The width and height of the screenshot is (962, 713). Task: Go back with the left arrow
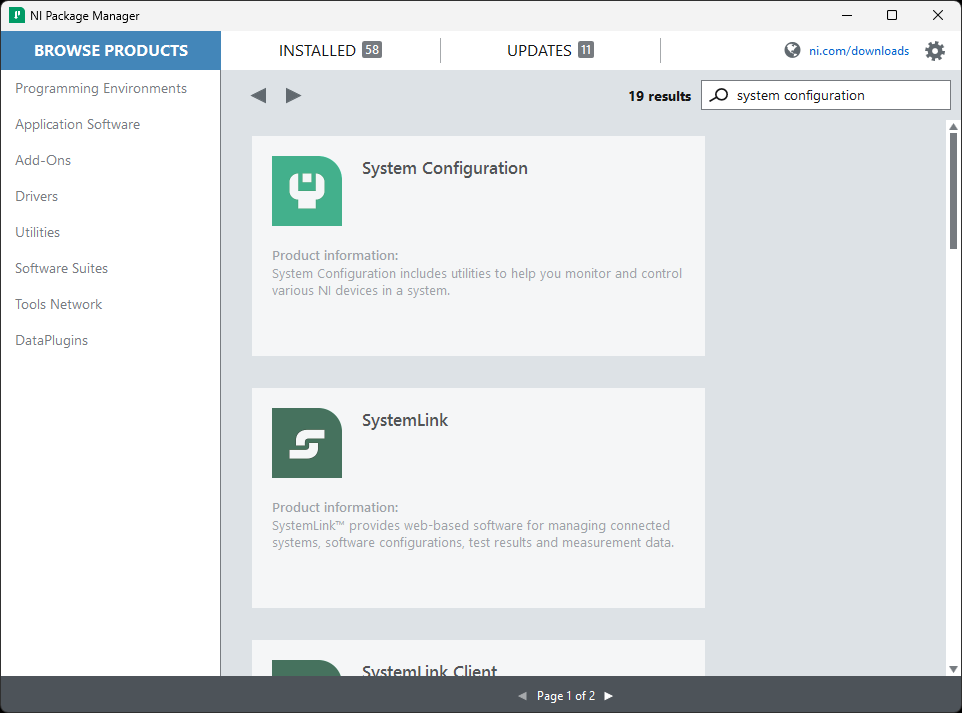[x=258, y=96]
